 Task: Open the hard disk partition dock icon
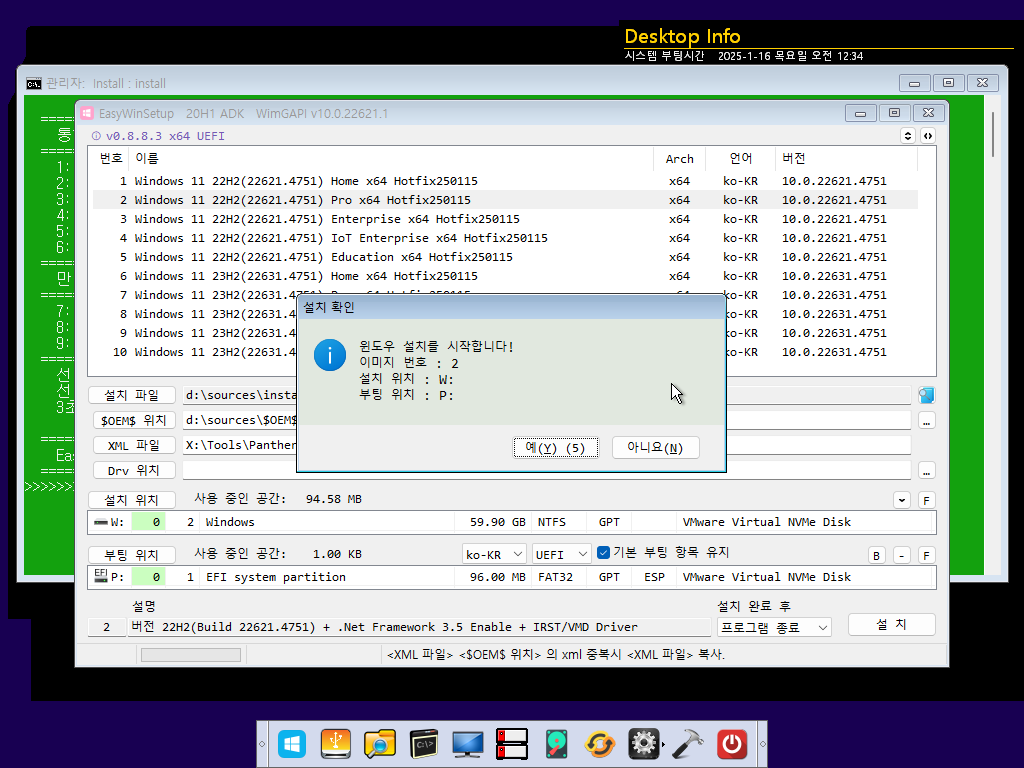[x=556, y=744]
